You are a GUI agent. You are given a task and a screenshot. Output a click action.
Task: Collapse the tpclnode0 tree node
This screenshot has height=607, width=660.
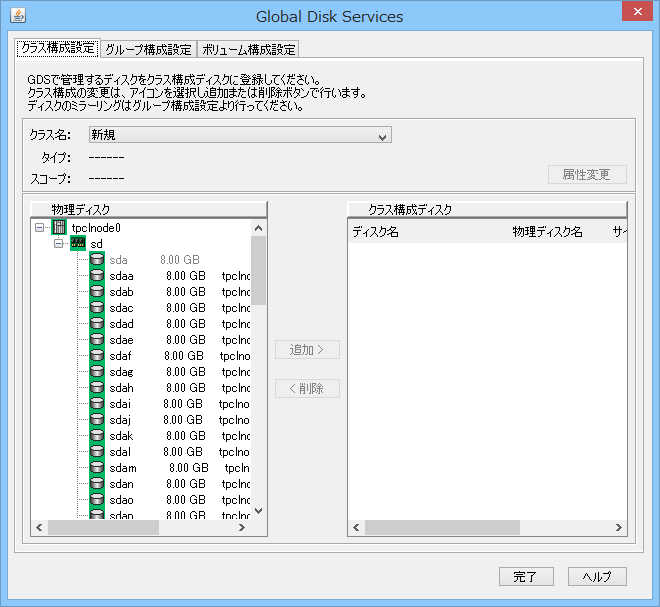coord(39,228)
